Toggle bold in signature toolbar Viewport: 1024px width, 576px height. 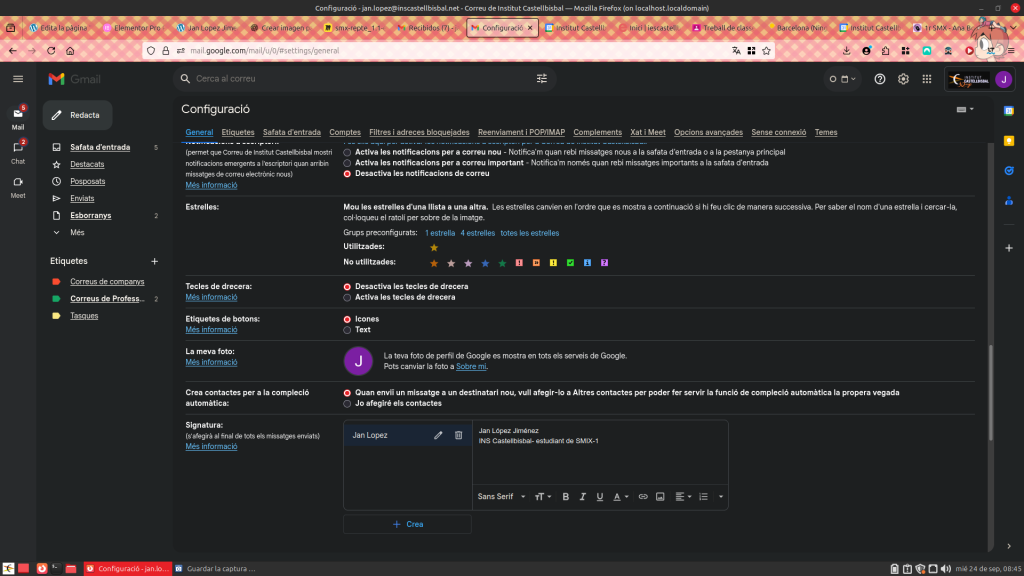point(565,496)
